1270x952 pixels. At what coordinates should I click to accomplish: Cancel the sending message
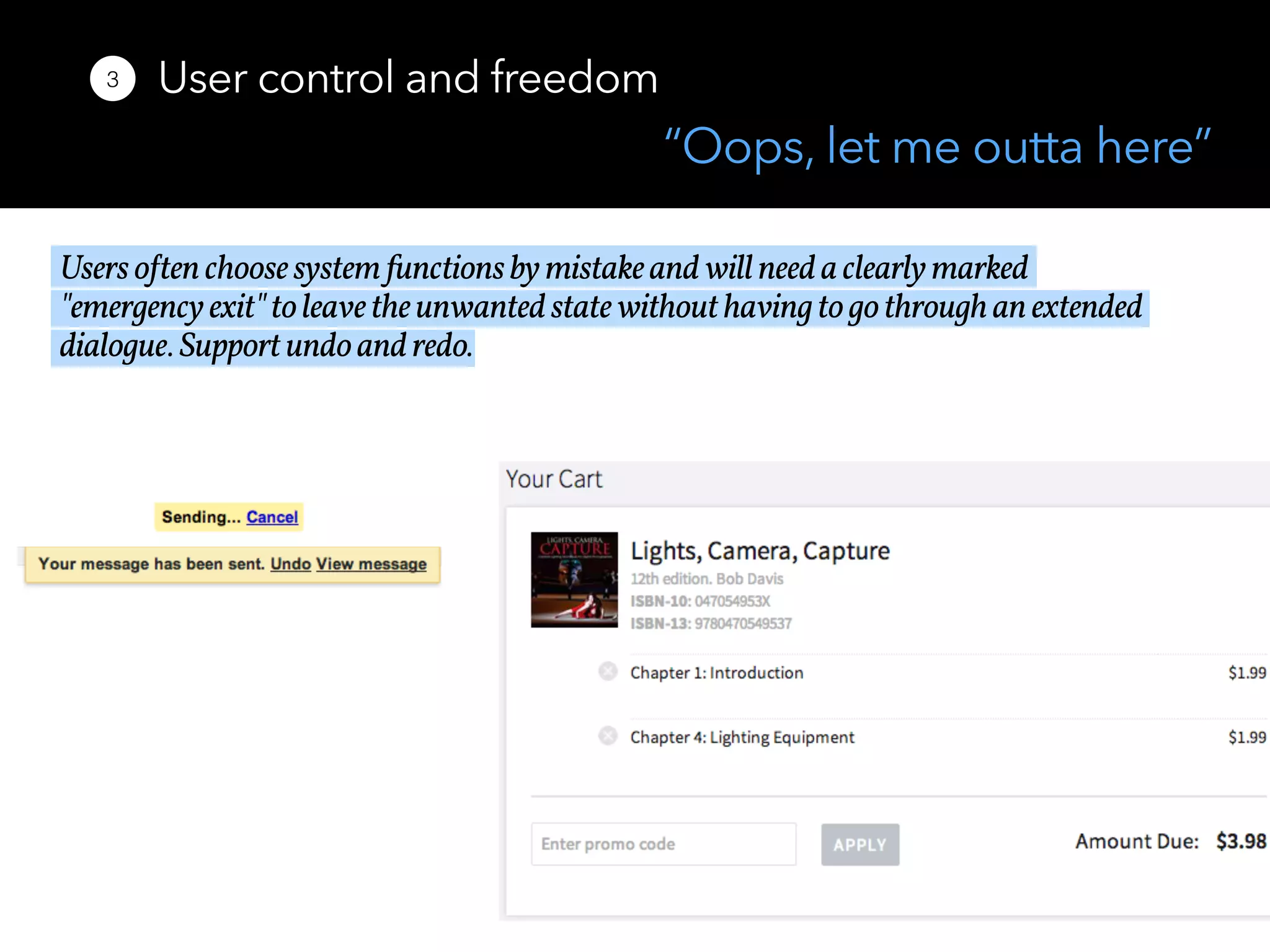[x=272, y=517]
